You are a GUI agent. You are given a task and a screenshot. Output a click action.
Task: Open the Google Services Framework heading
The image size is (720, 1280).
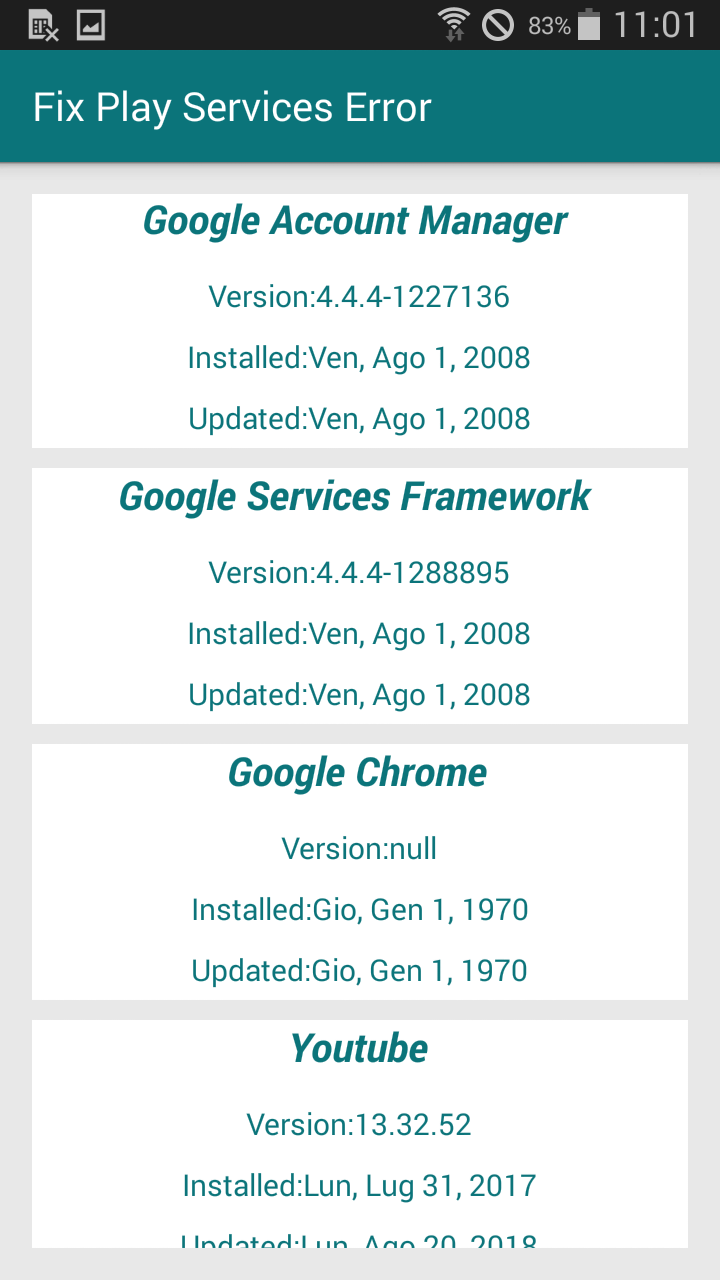tap(355, 497)
